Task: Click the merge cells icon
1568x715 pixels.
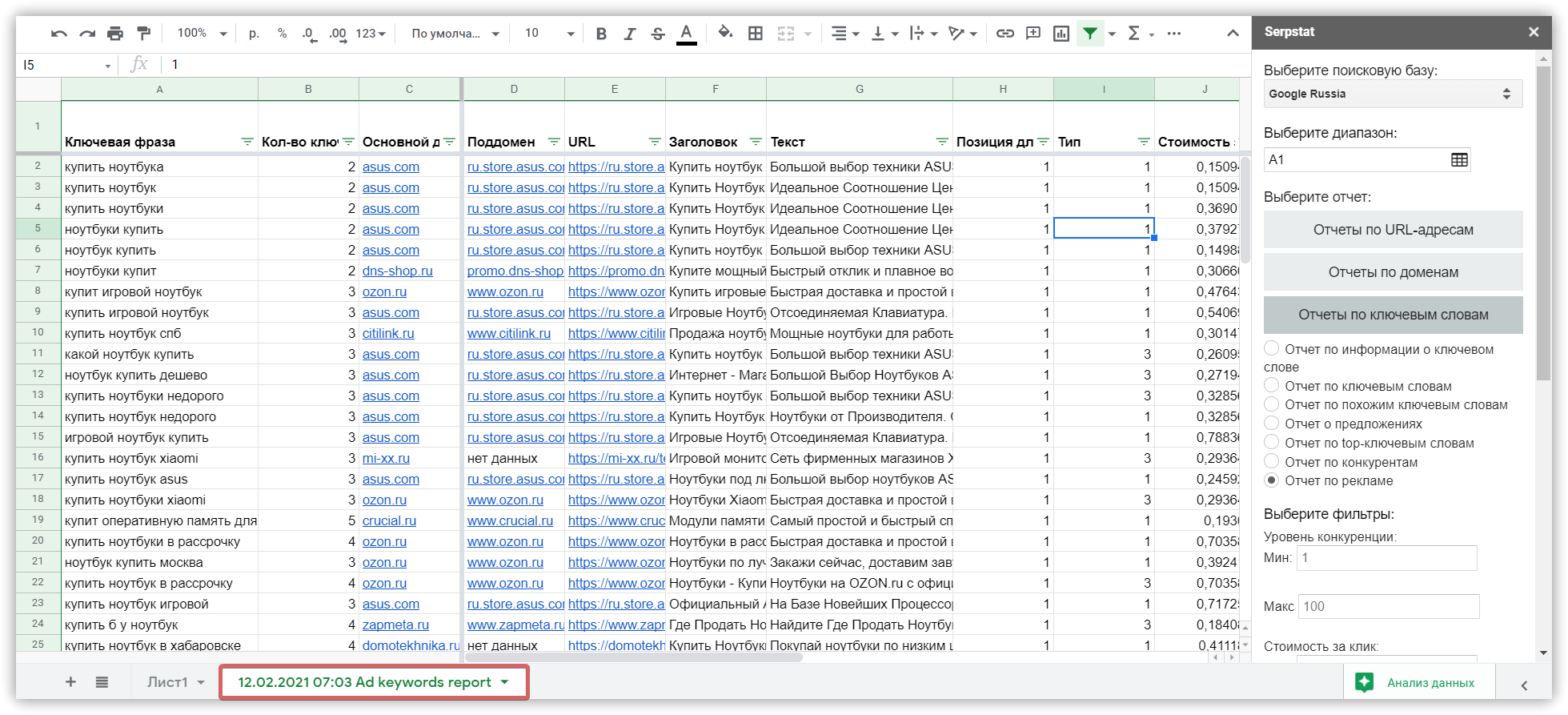Action: (786, 34)
